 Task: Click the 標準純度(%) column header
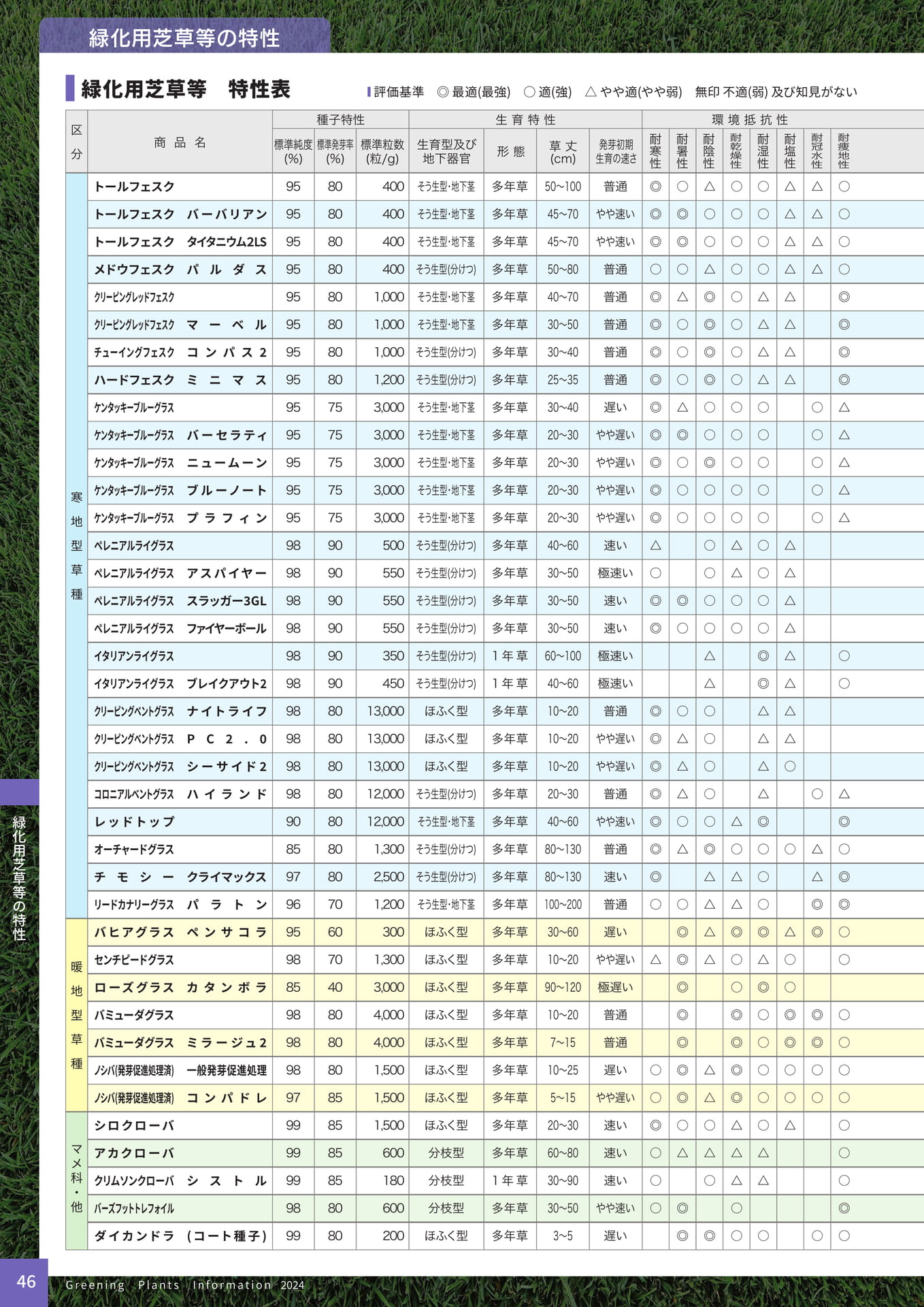[x=293, y=151]
